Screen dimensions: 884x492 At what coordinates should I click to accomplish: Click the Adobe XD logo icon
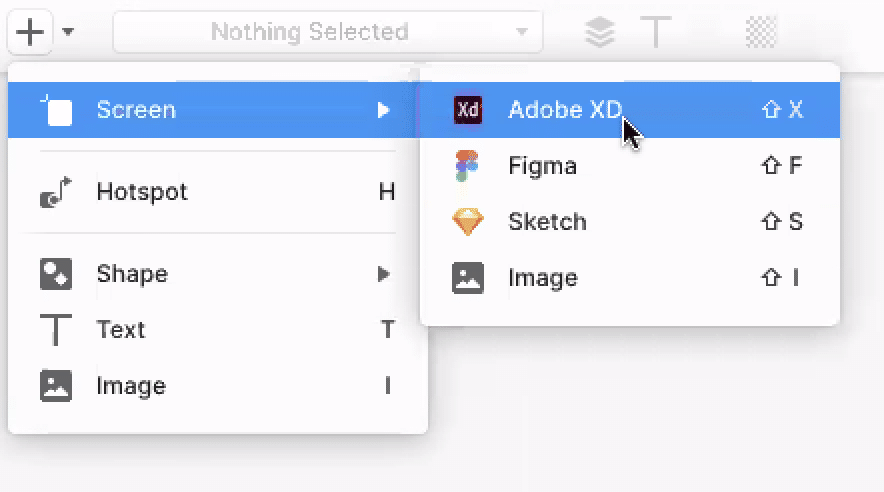[468, 110]
